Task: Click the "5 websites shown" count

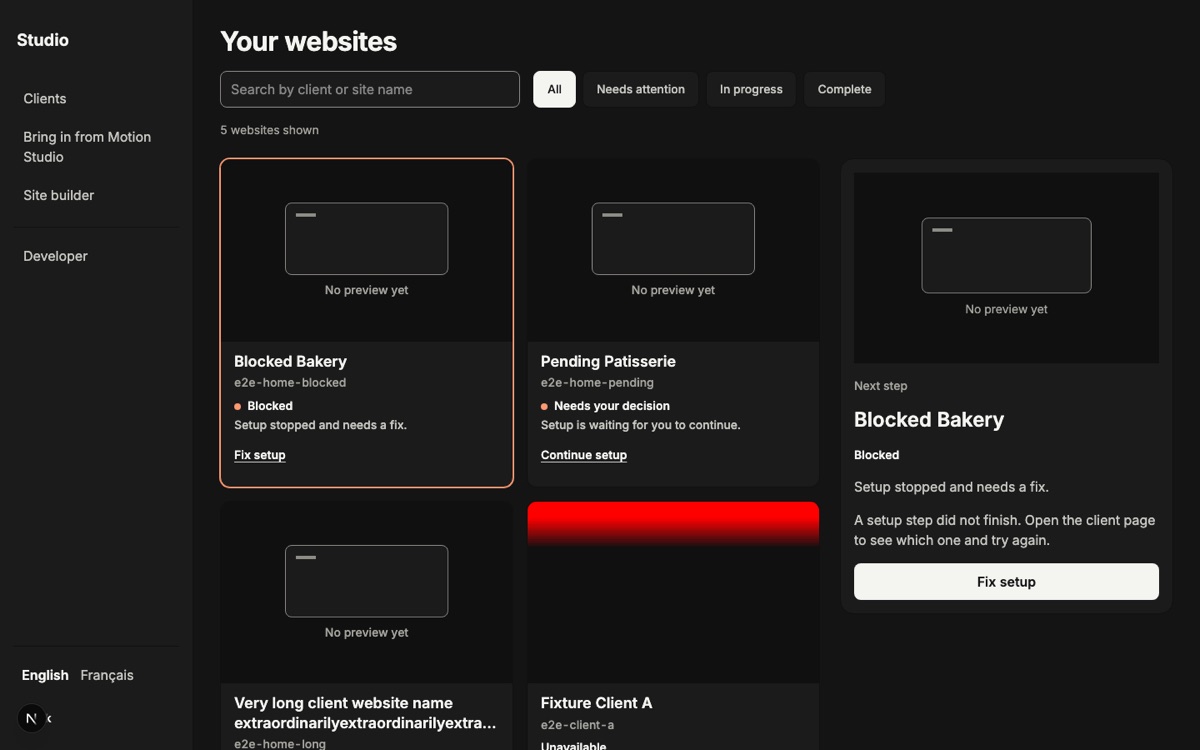Action: tap(270, 130)
